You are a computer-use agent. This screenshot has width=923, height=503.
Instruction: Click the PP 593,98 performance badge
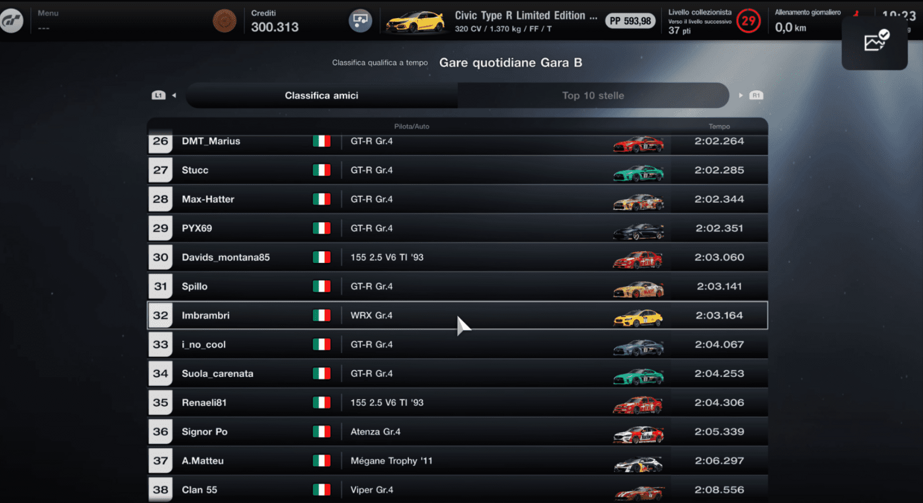pyautogui.click(x=630, y=21)
